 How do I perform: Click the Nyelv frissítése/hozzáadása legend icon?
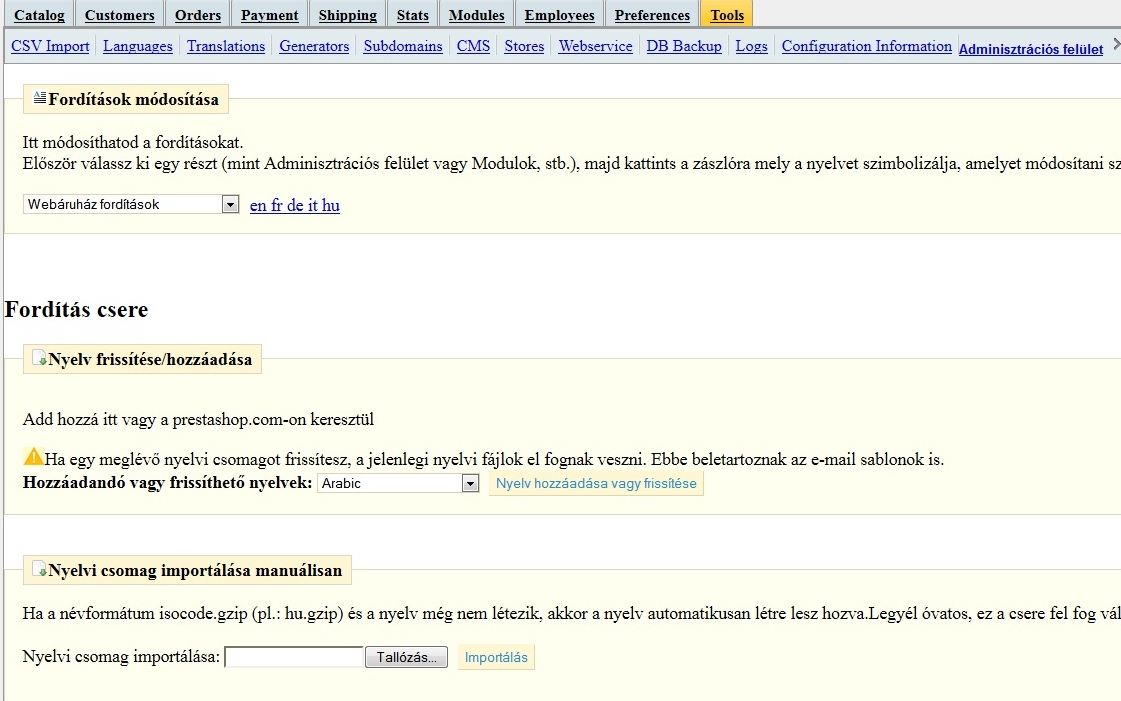40,358
